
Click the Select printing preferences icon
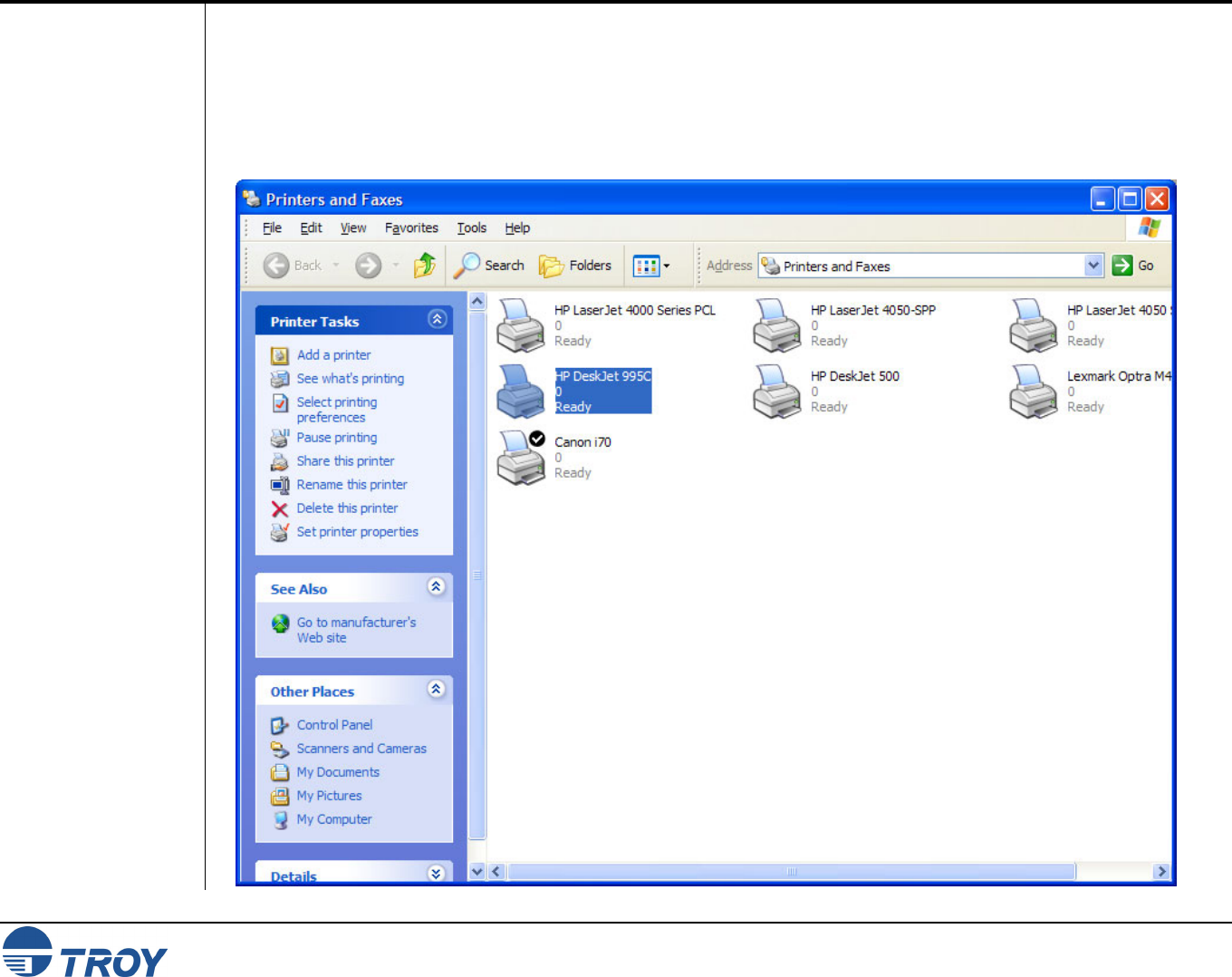pos(280,402)
